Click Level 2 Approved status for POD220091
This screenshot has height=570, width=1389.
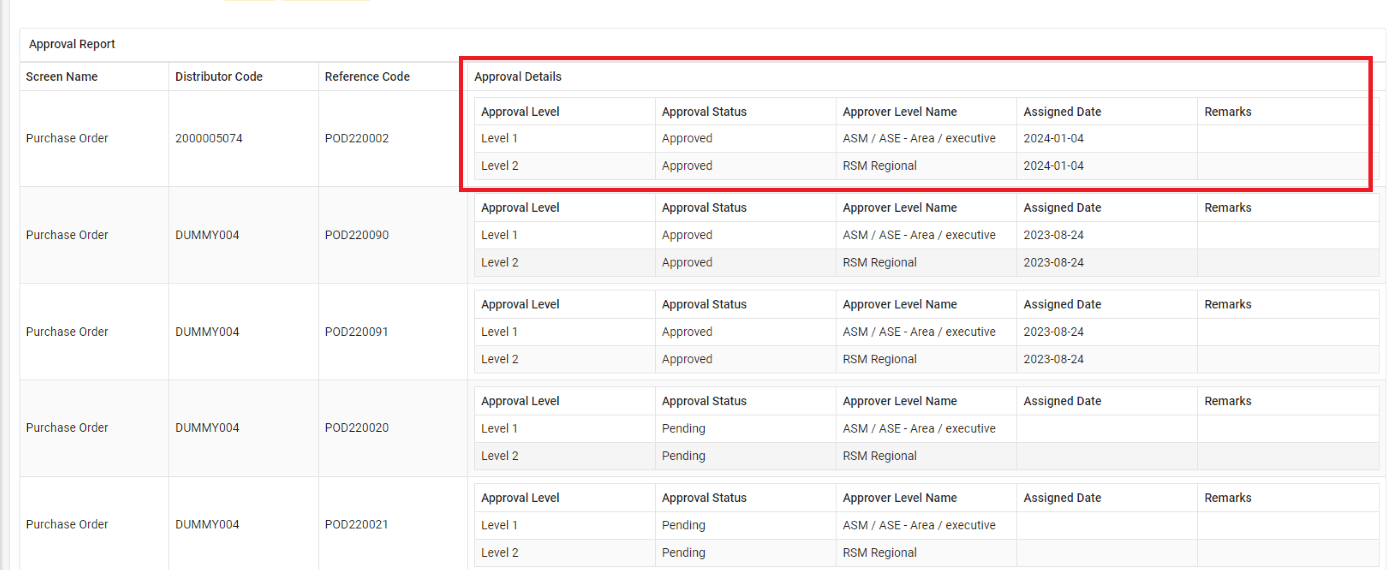click(x=687, y=359)
